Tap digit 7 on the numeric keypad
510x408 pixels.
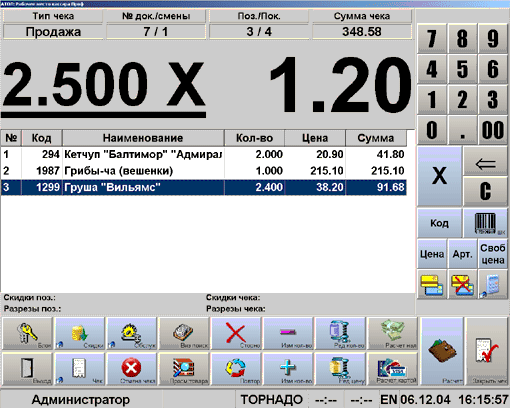(x=432, y=38)
